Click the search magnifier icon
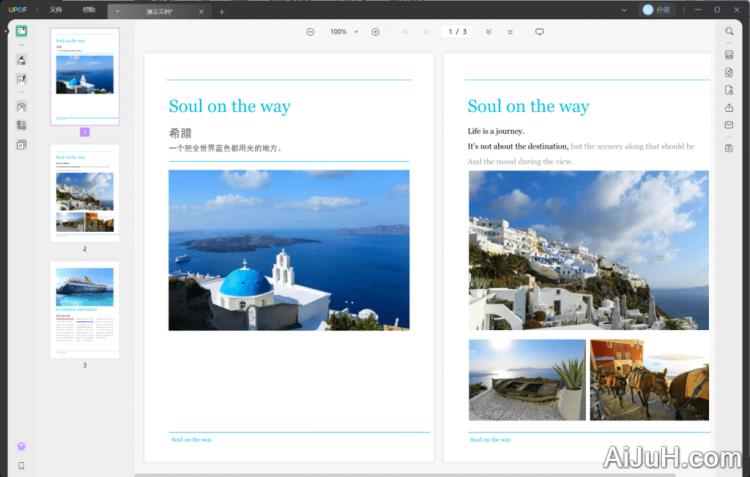This screenshot has height=477, width=750. point(729,32)
